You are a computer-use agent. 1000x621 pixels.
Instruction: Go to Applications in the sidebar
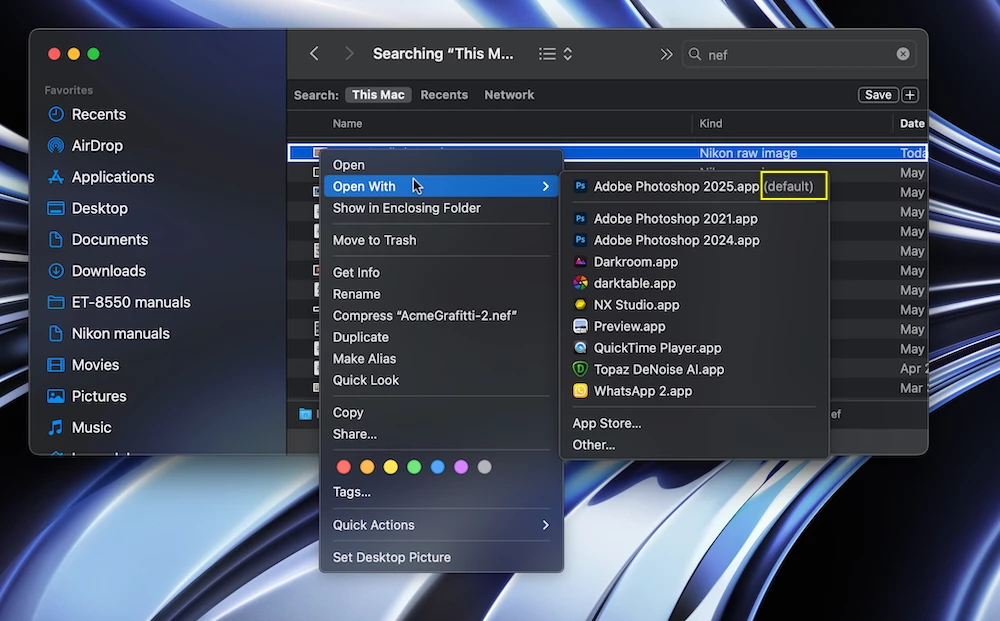[101, 177]
